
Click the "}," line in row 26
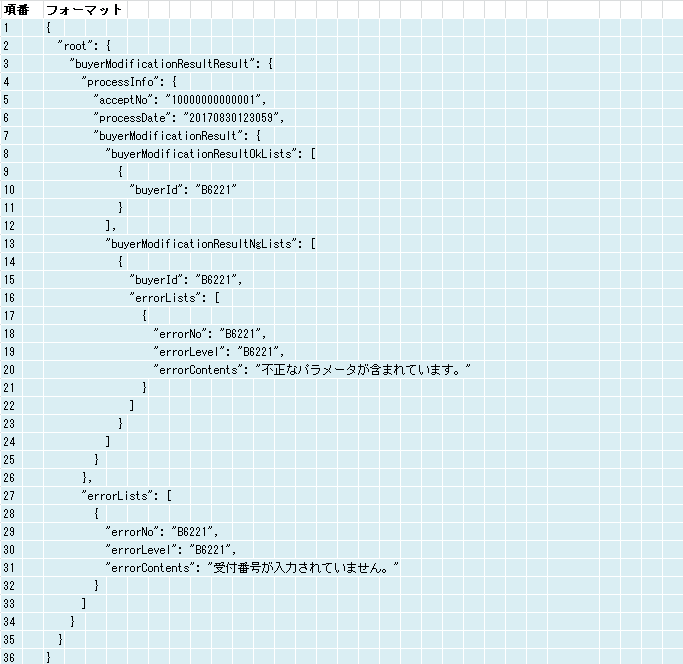(x=87, y=478)
